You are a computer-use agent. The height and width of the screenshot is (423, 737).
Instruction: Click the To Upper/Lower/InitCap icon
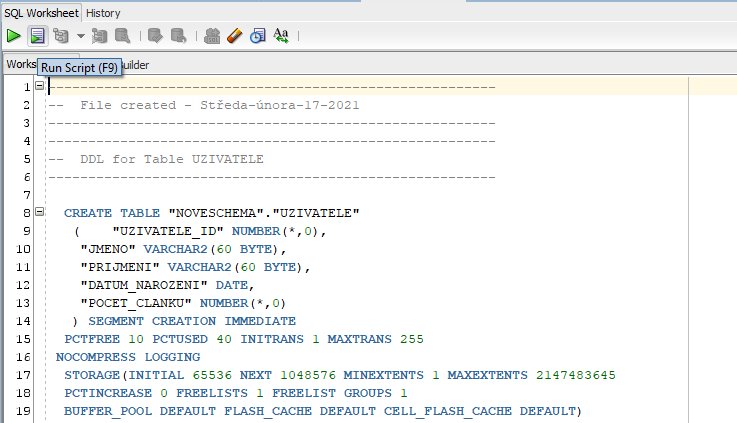(281, 36)
